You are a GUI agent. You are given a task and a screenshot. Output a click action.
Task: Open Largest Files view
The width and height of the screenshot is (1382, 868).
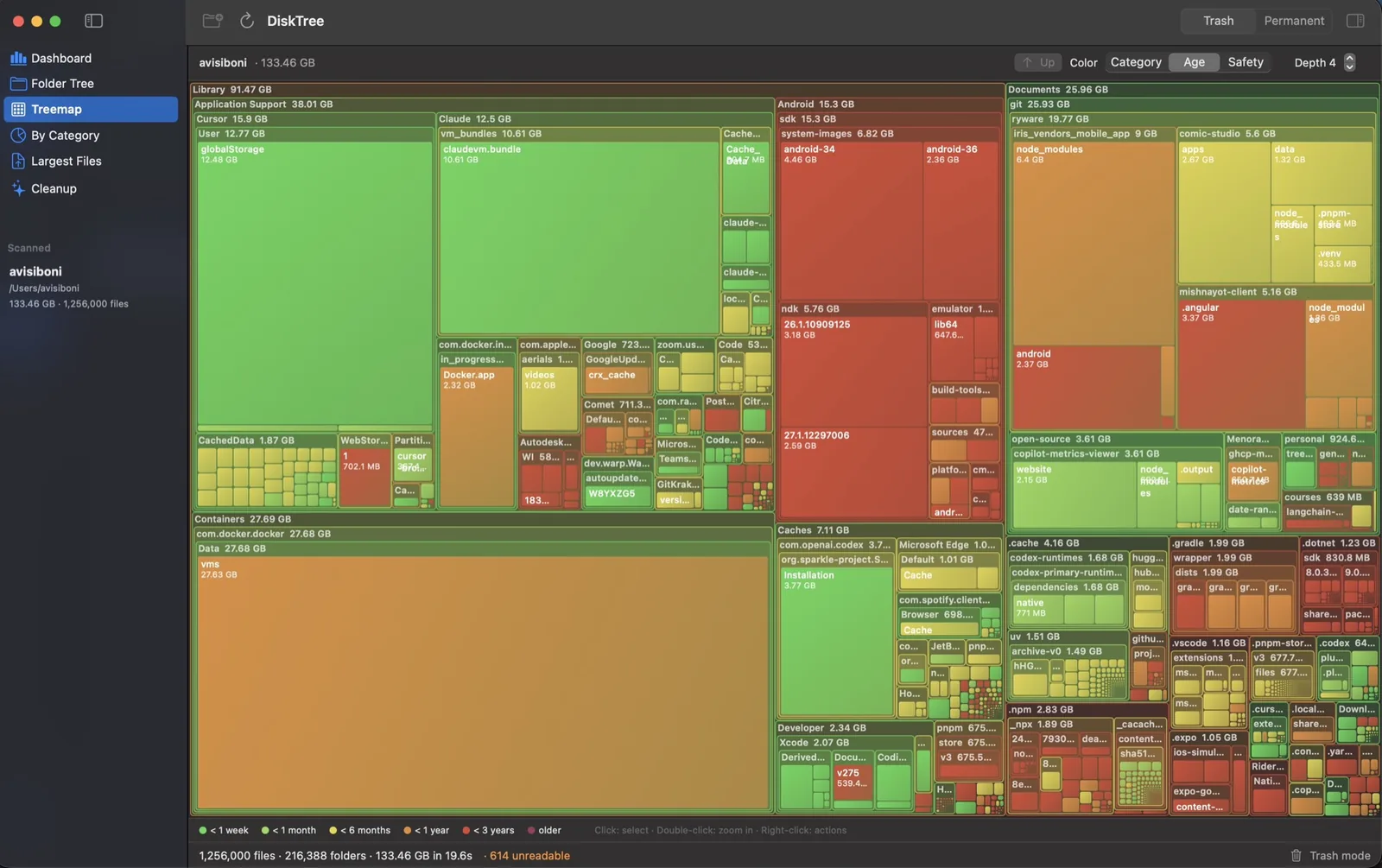click(91, 162)
